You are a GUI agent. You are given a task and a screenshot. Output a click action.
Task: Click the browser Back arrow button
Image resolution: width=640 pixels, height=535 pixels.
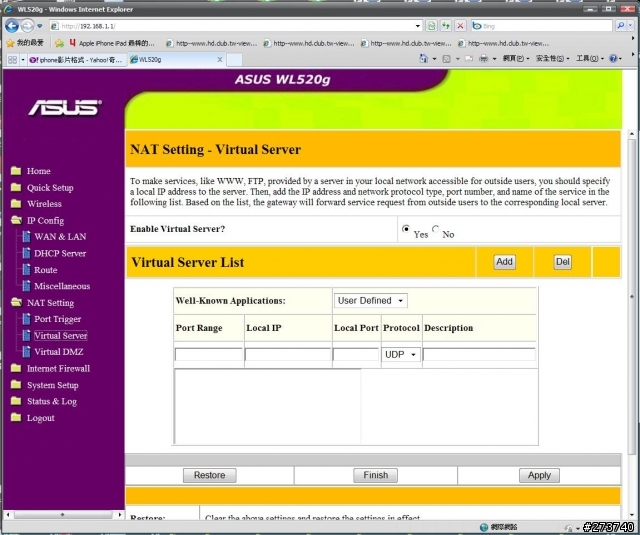tap(12, 26)
